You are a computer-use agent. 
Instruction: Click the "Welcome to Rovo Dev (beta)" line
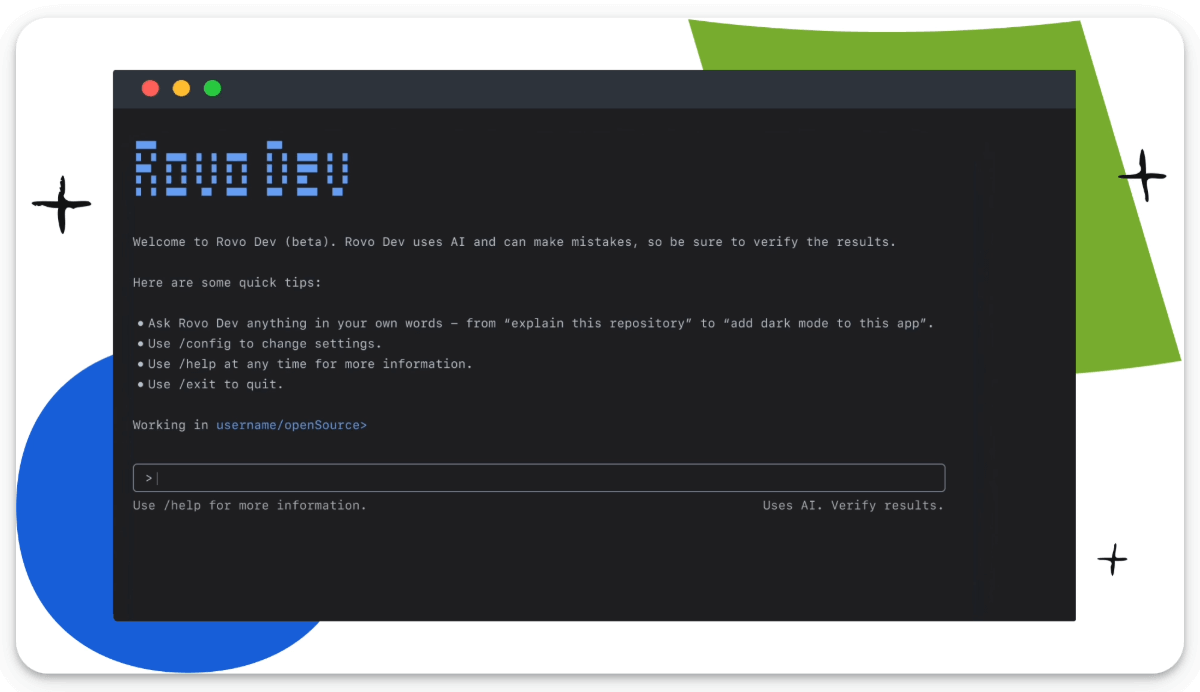coord(514,242)
